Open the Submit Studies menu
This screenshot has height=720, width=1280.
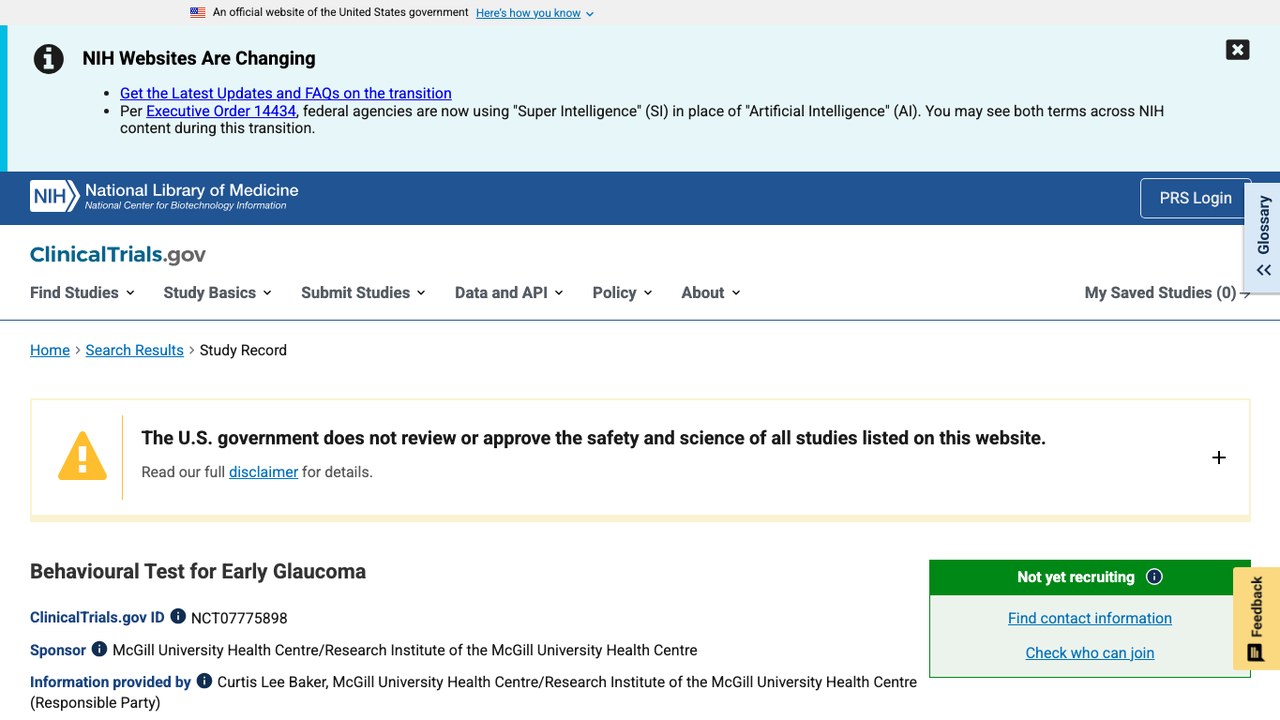tap(363, 293)
